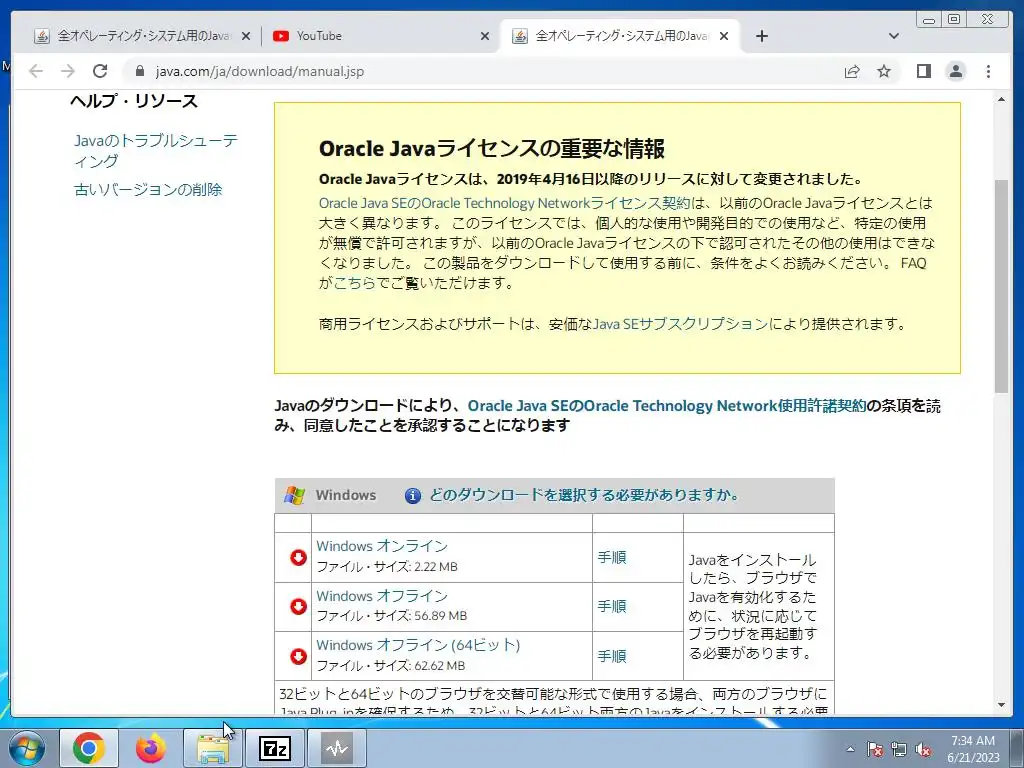
Task: Open Oracle Technology Networkライセンス契約 link
Action: click(504, 203)
